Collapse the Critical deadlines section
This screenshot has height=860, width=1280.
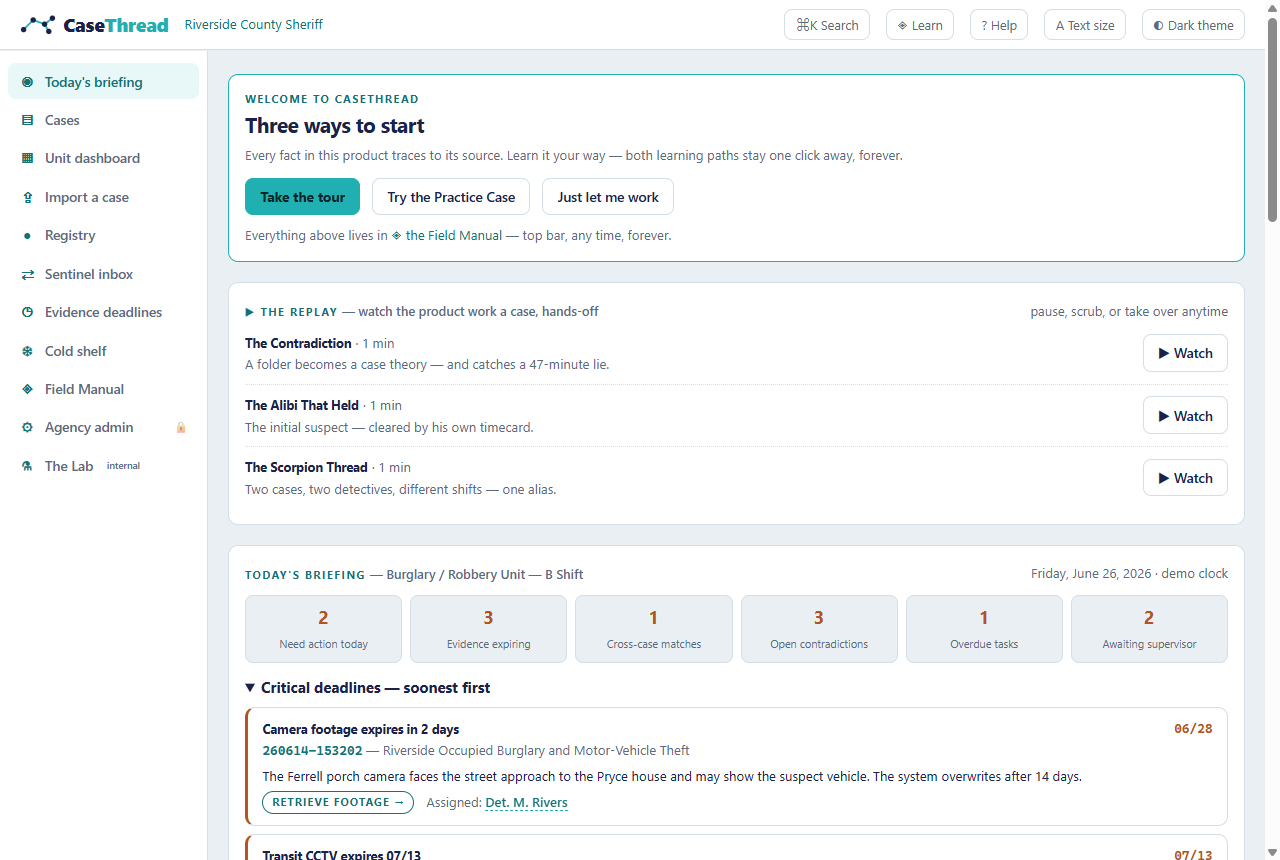(368, 688)
